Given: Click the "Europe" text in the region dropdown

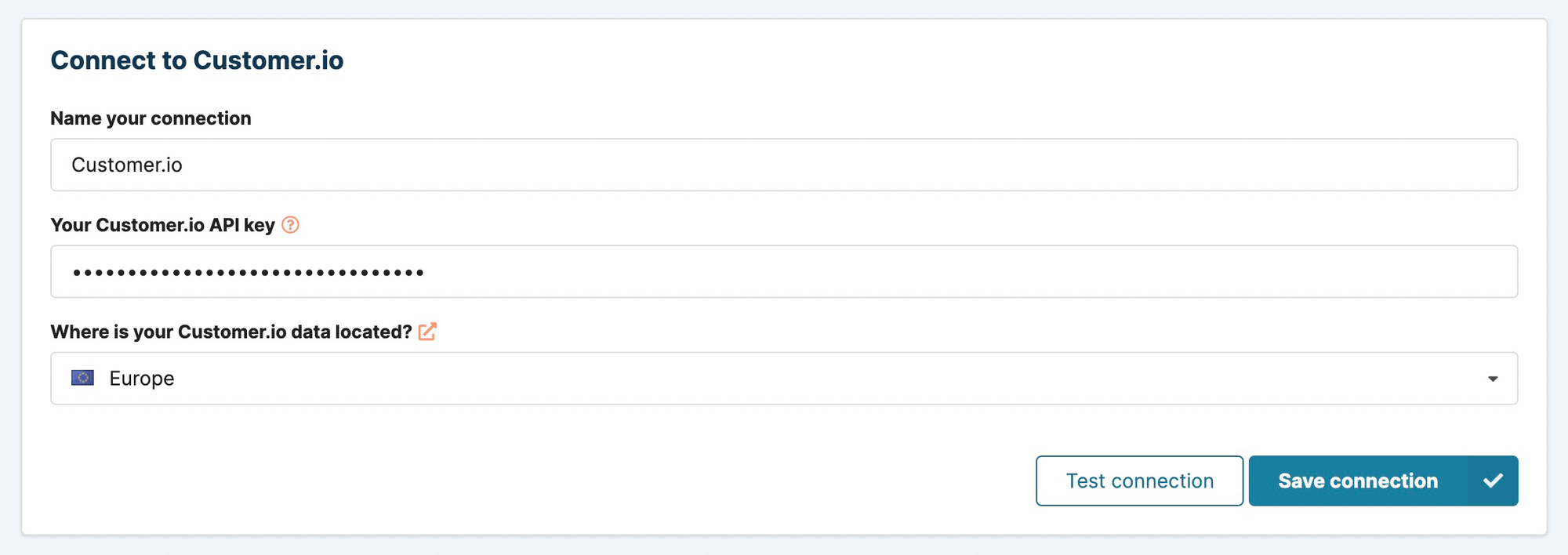Looking at the screenshot, I should point(142,379).
